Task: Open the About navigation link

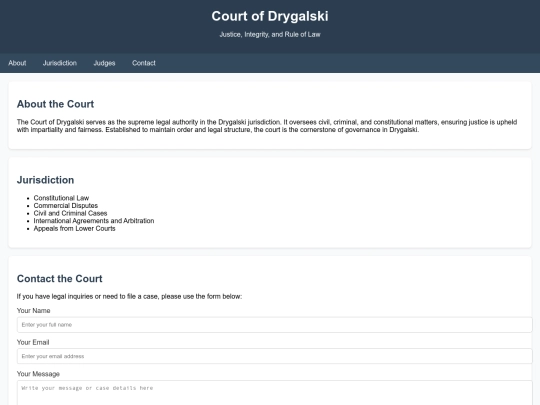Action: pos(17,63)
